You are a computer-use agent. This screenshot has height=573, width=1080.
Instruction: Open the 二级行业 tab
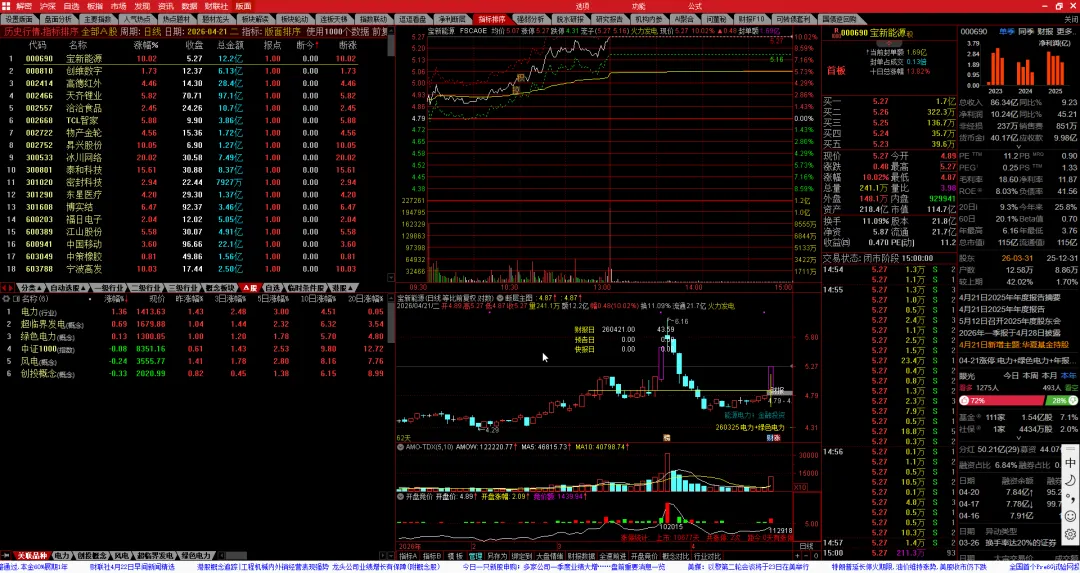146,287
